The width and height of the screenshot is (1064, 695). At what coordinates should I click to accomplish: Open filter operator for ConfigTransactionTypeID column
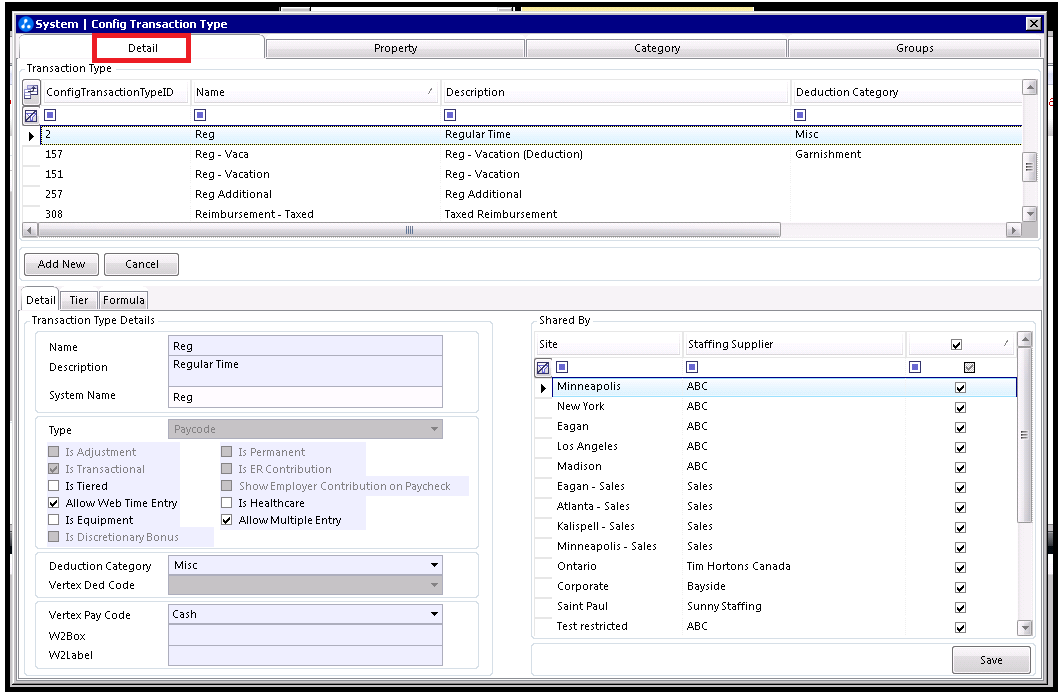coord(50,115)
